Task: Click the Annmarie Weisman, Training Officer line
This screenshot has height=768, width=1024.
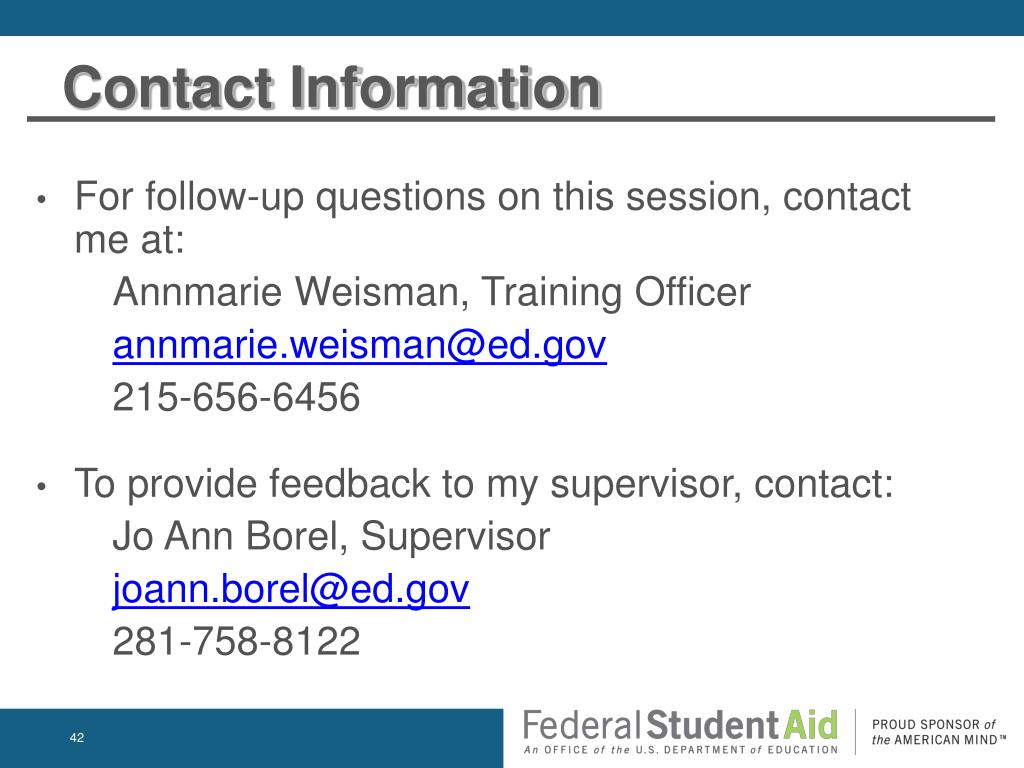Action: pos(432,292)
